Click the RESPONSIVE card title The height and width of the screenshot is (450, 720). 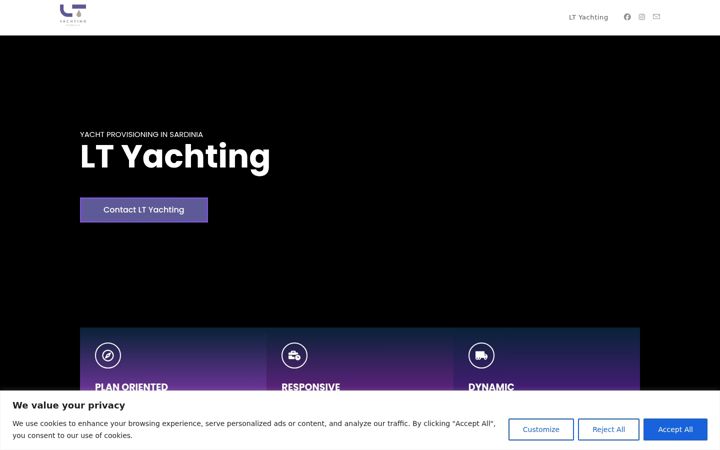click(x=311, y=387)
